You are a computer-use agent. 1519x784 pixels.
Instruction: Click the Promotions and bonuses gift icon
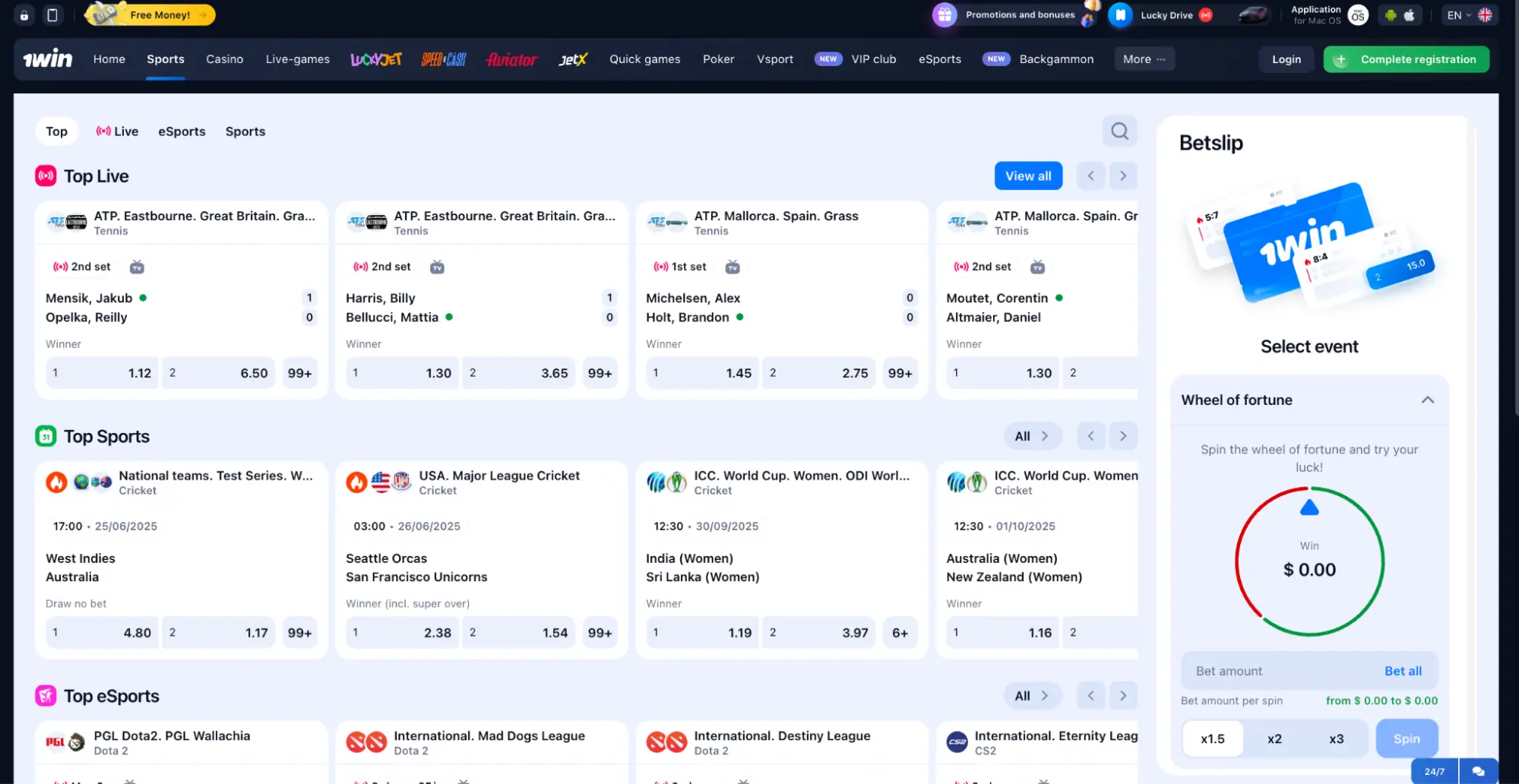pyautogui.click(x=945, y=14)
